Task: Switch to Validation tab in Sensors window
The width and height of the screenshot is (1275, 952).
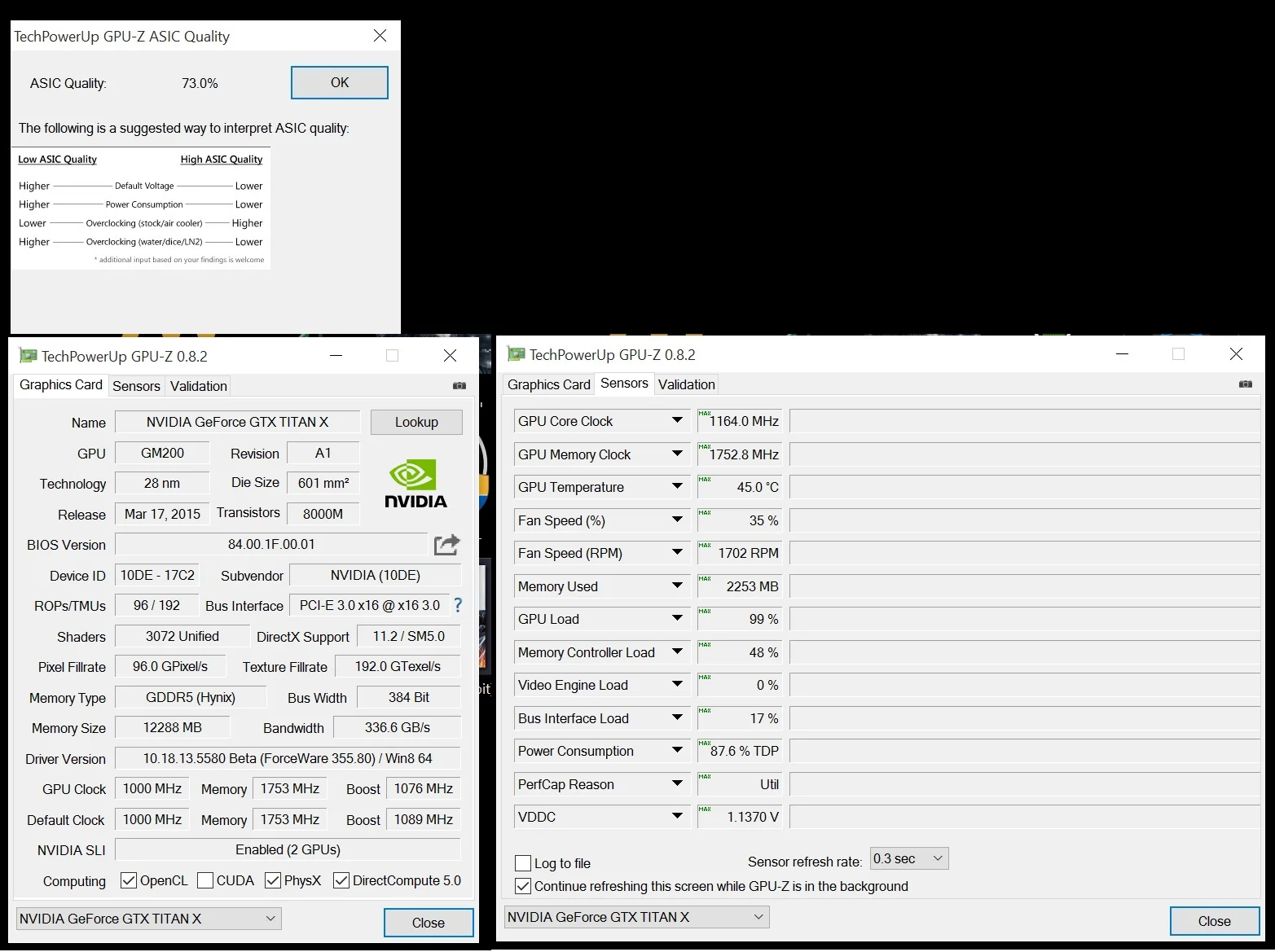Action: tap(687, 384)
